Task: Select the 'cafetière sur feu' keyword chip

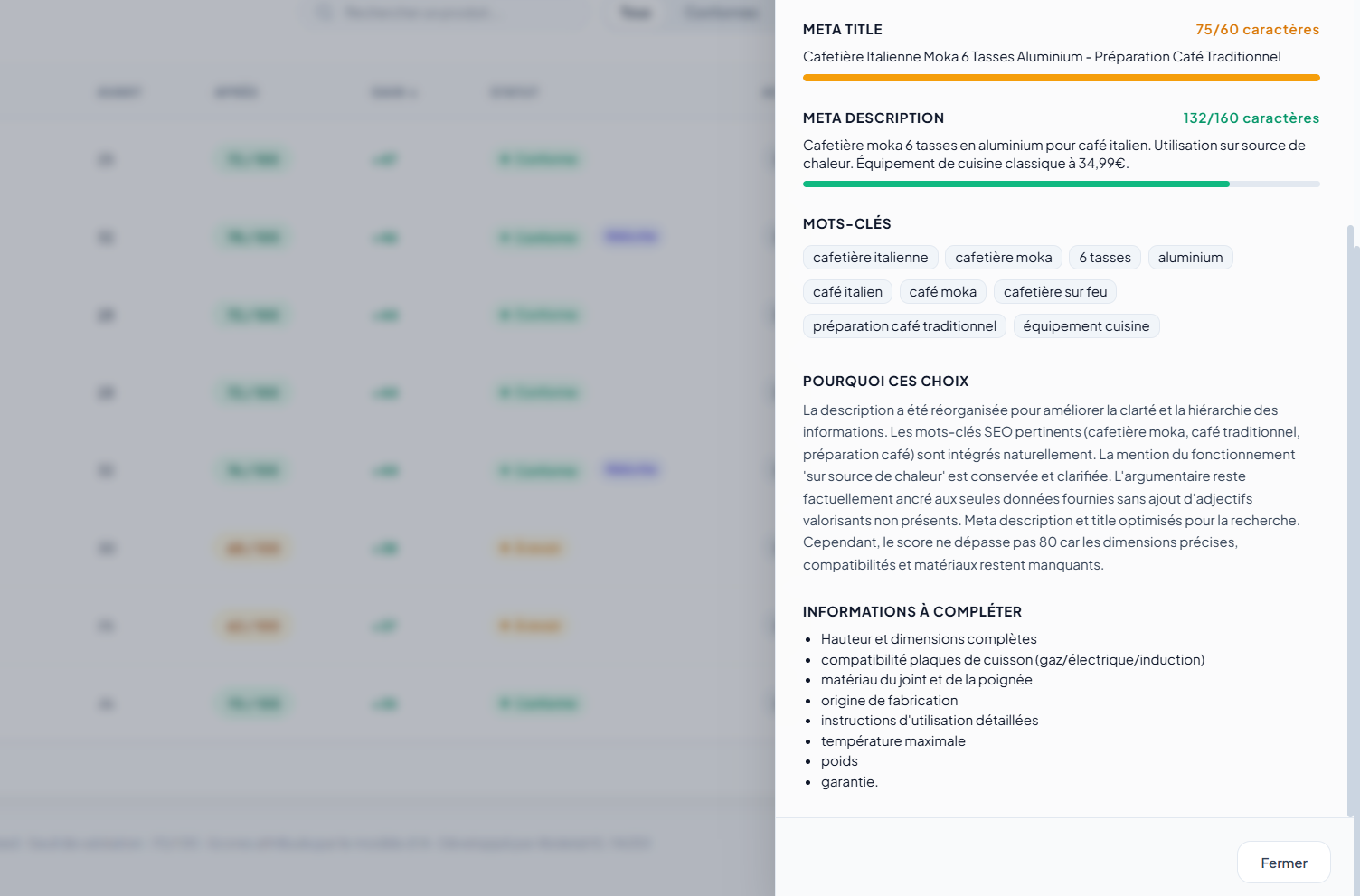Action: 1055,292
